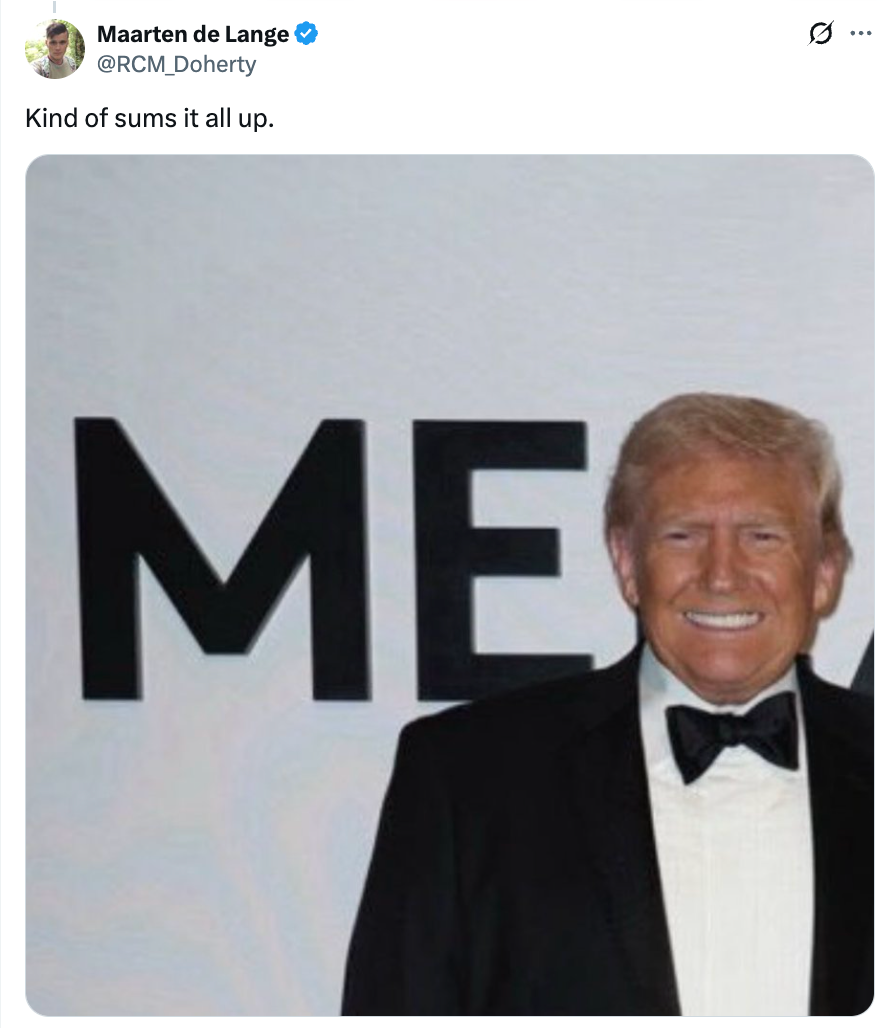The width and height of the screenshot is (892, 1028).
Task: Click the large letter M in photo
Action: [x=222, y=558]
